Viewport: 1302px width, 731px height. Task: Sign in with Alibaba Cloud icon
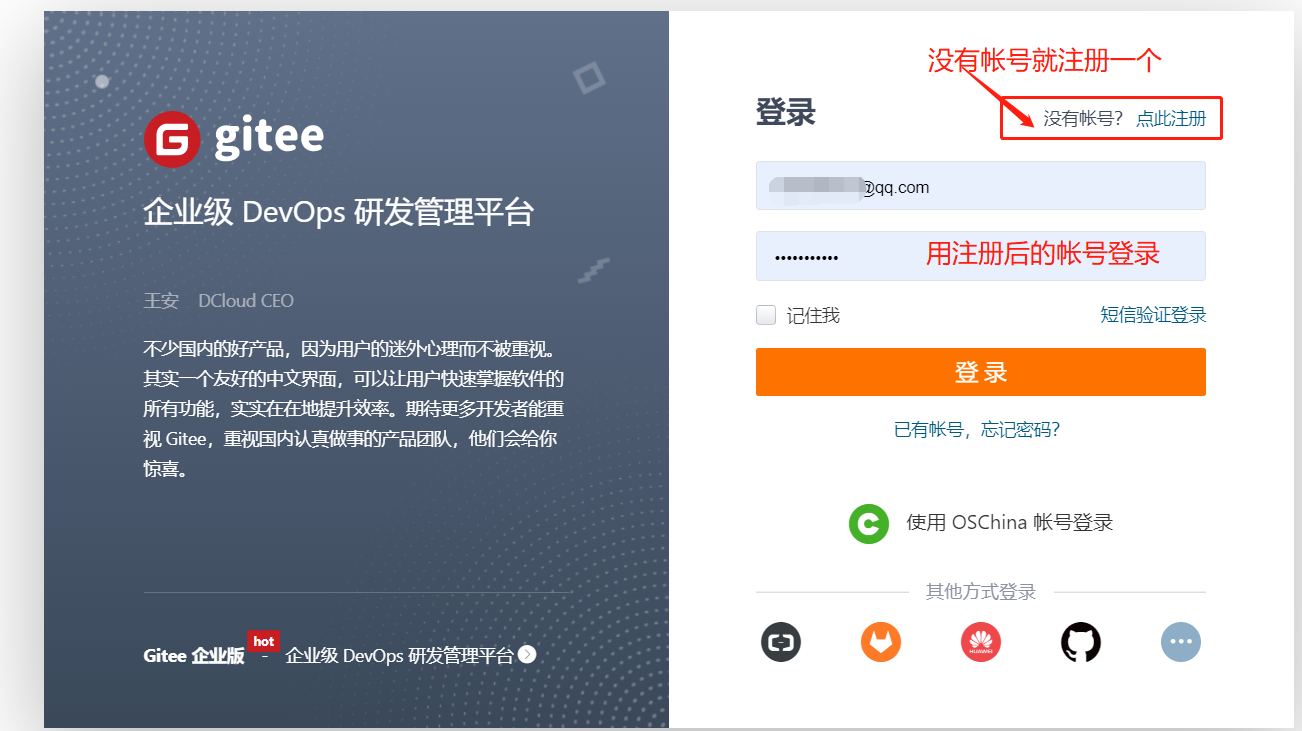[x=781, y=642]
